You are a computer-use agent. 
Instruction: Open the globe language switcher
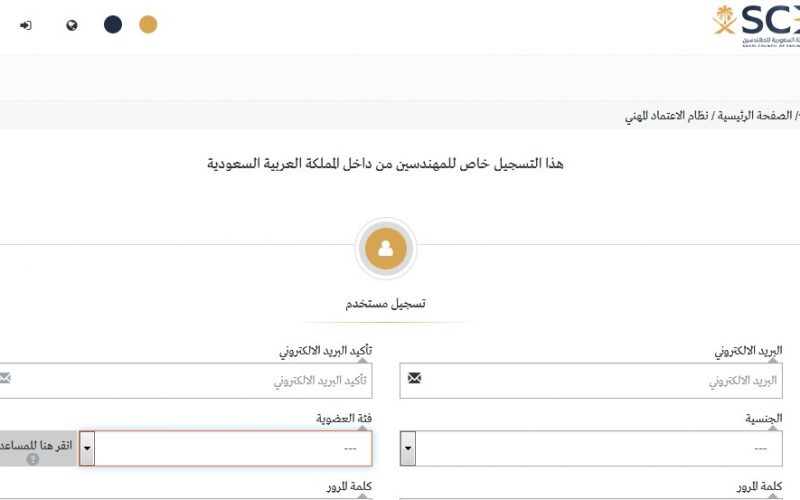point(72,25)
